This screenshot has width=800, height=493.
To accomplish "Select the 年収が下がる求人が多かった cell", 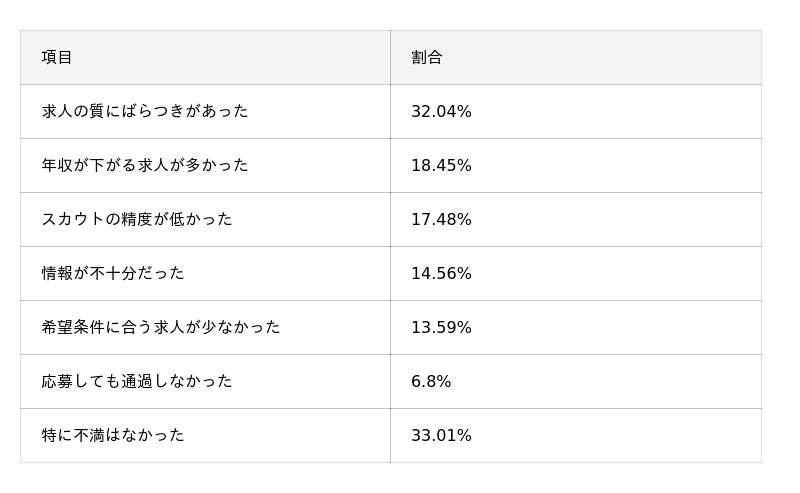I will [x=145, y=166].
